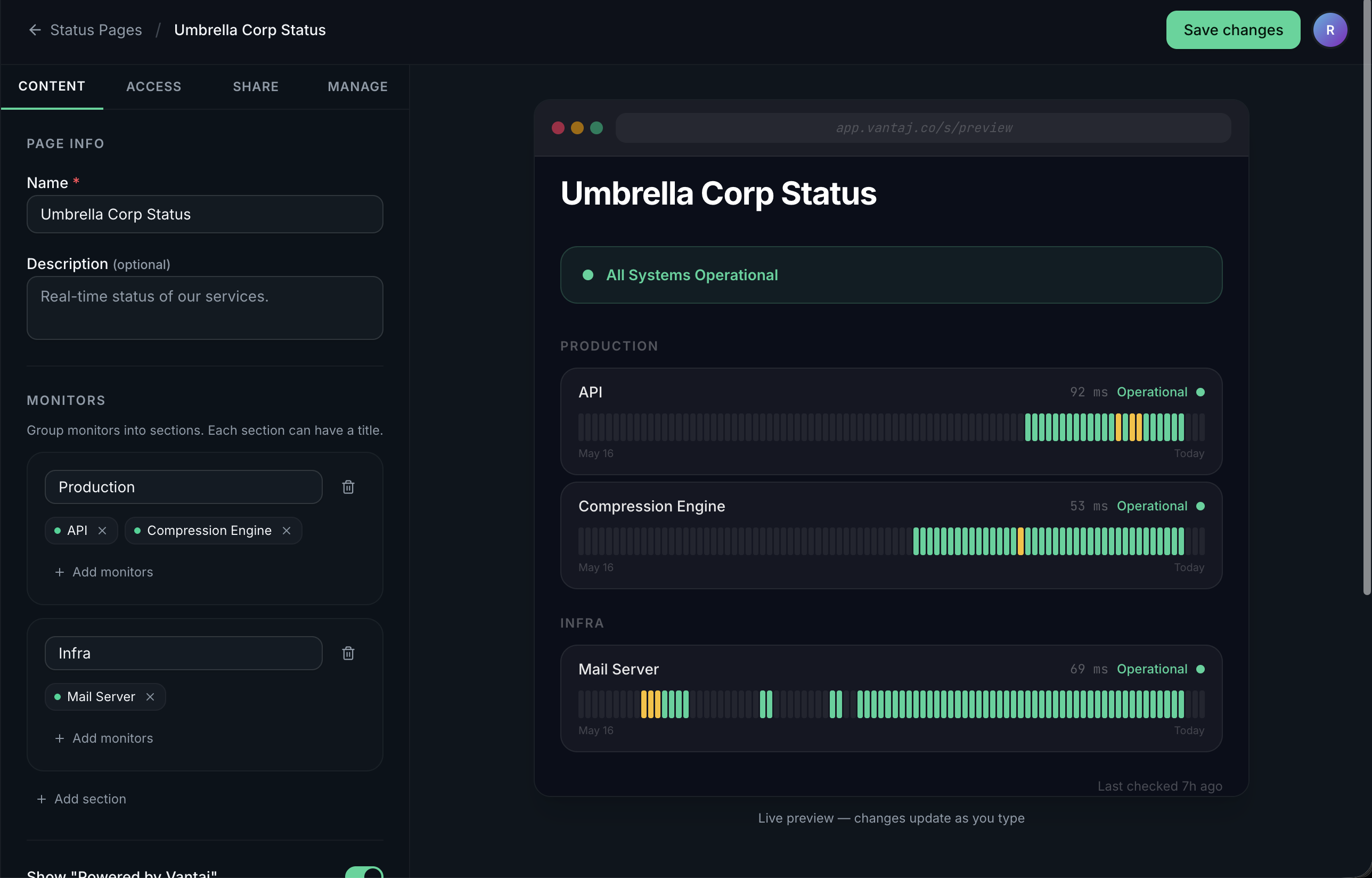Click the Last checked 7h ago text

[1160, 786]
